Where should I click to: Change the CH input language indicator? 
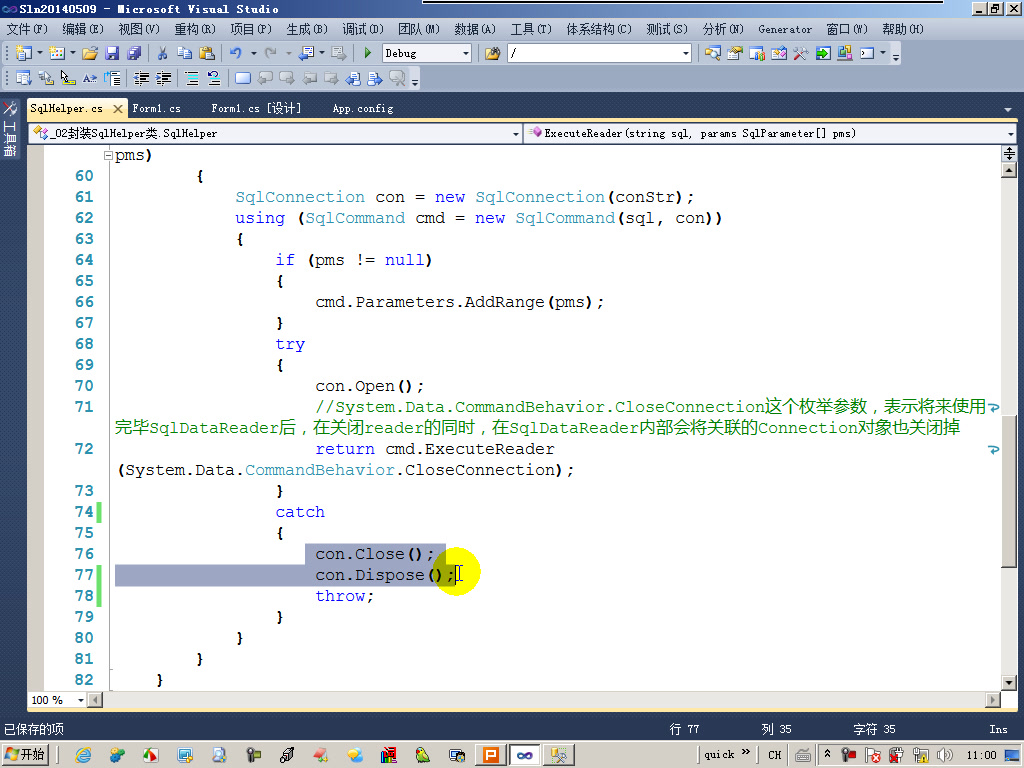pyautogui.click(x=776, y=756)
